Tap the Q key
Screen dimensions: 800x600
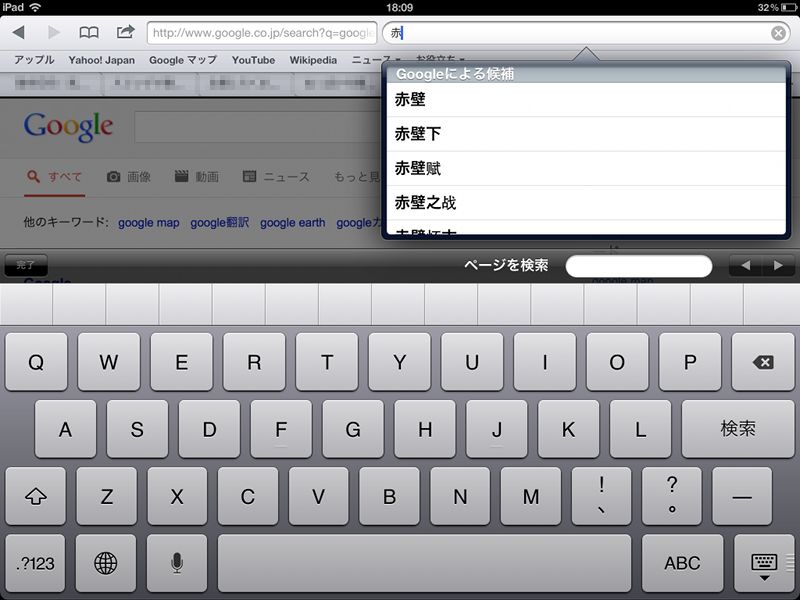pos(36,362)
